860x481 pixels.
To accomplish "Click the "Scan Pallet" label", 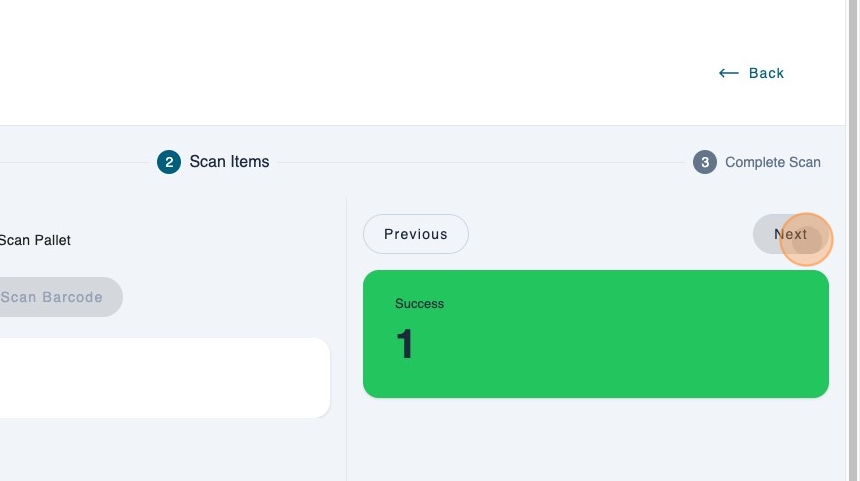I will click(x=35, y=240).
